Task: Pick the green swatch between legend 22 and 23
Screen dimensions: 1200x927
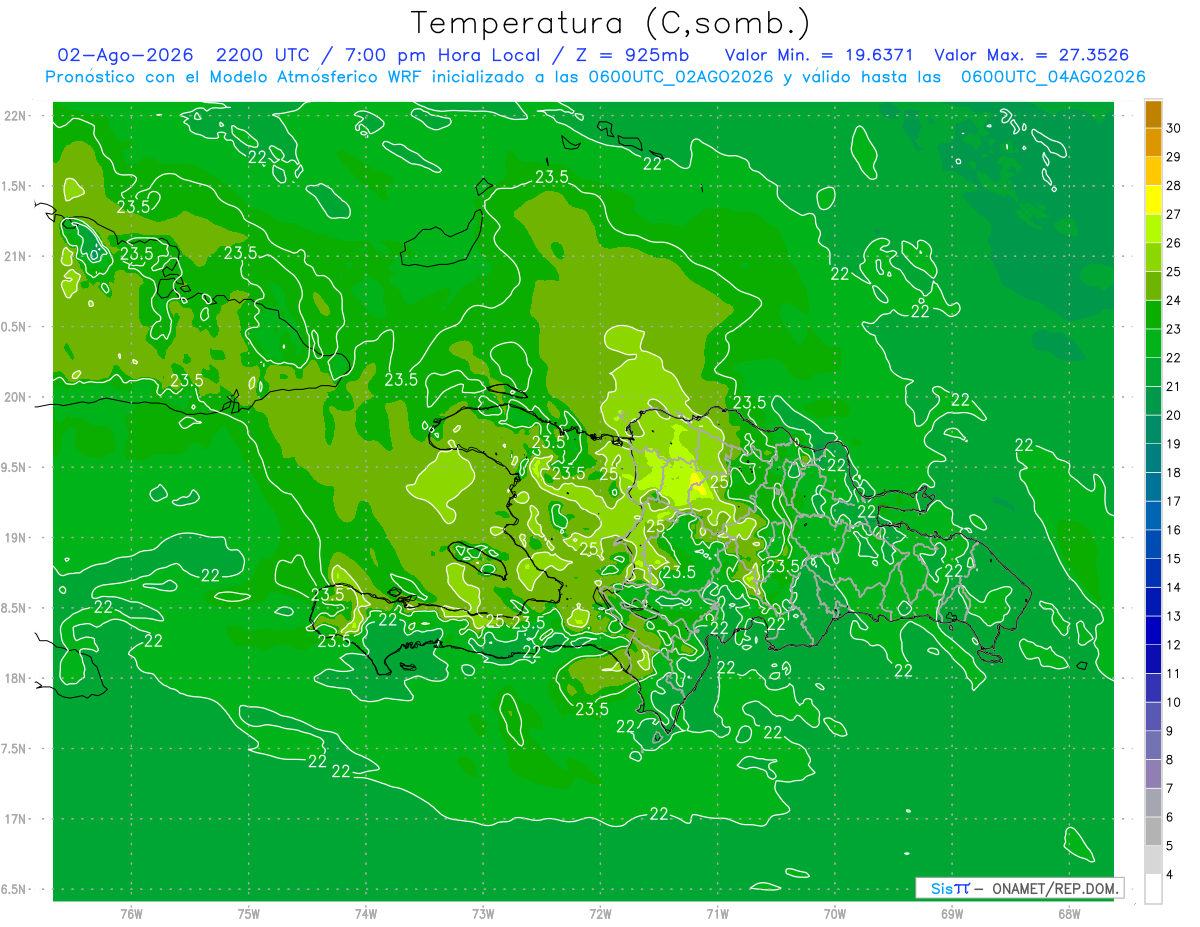Action: [1153, 344]
